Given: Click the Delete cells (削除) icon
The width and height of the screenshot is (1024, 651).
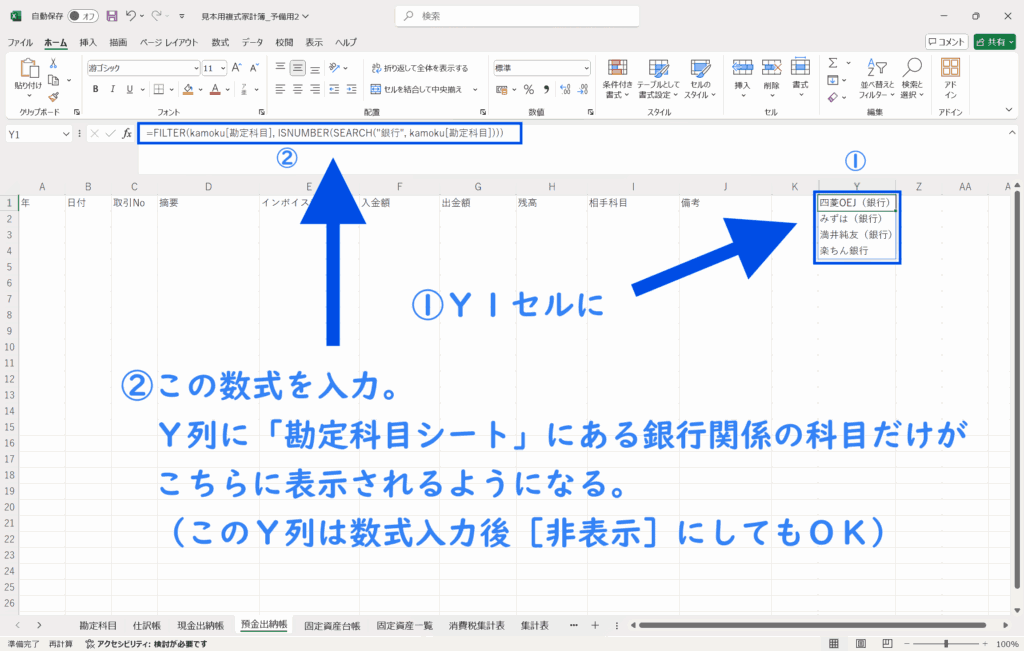Looking at the screenshot, I should coord(771,67).
